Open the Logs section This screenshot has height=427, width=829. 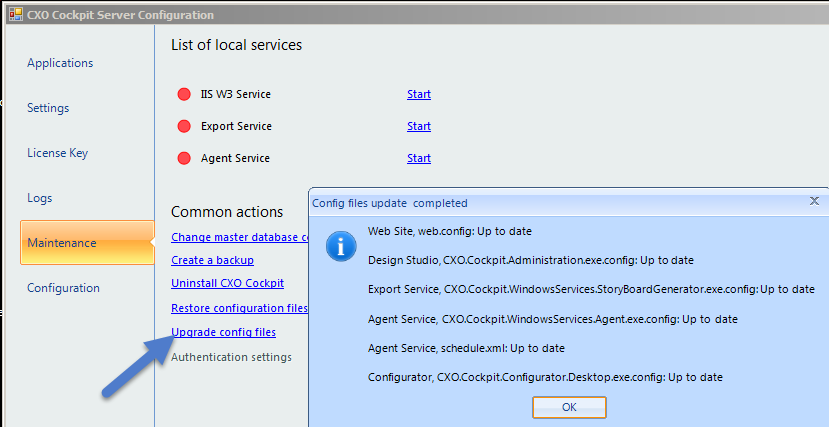40,198
